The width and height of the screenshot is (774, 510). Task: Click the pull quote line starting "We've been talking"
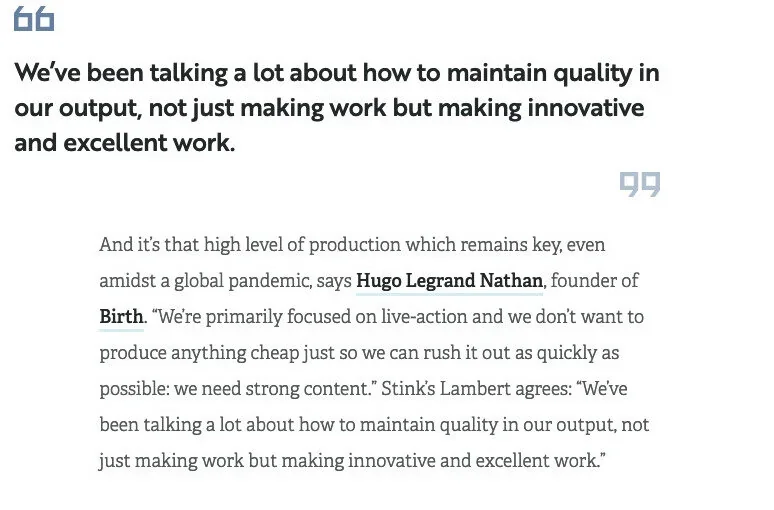coord(336,74)
